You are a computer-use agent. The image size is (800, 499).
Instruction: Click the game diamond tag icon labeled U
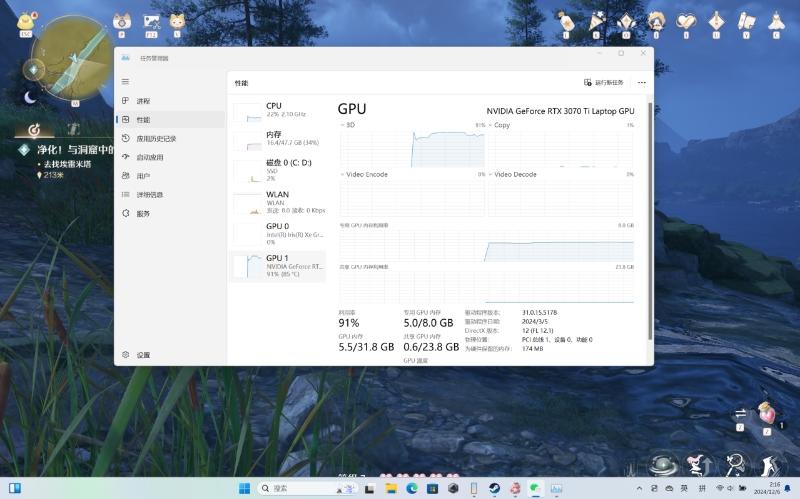click(x=716, y=21)
